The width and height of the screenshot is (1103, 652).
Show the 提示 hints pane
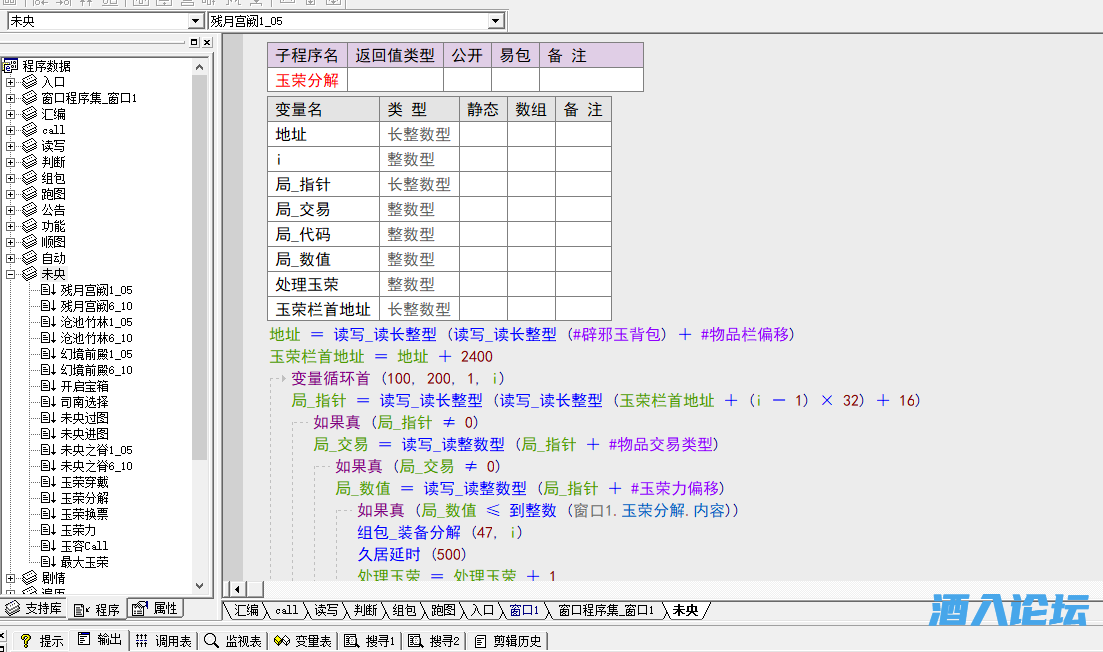42,641
